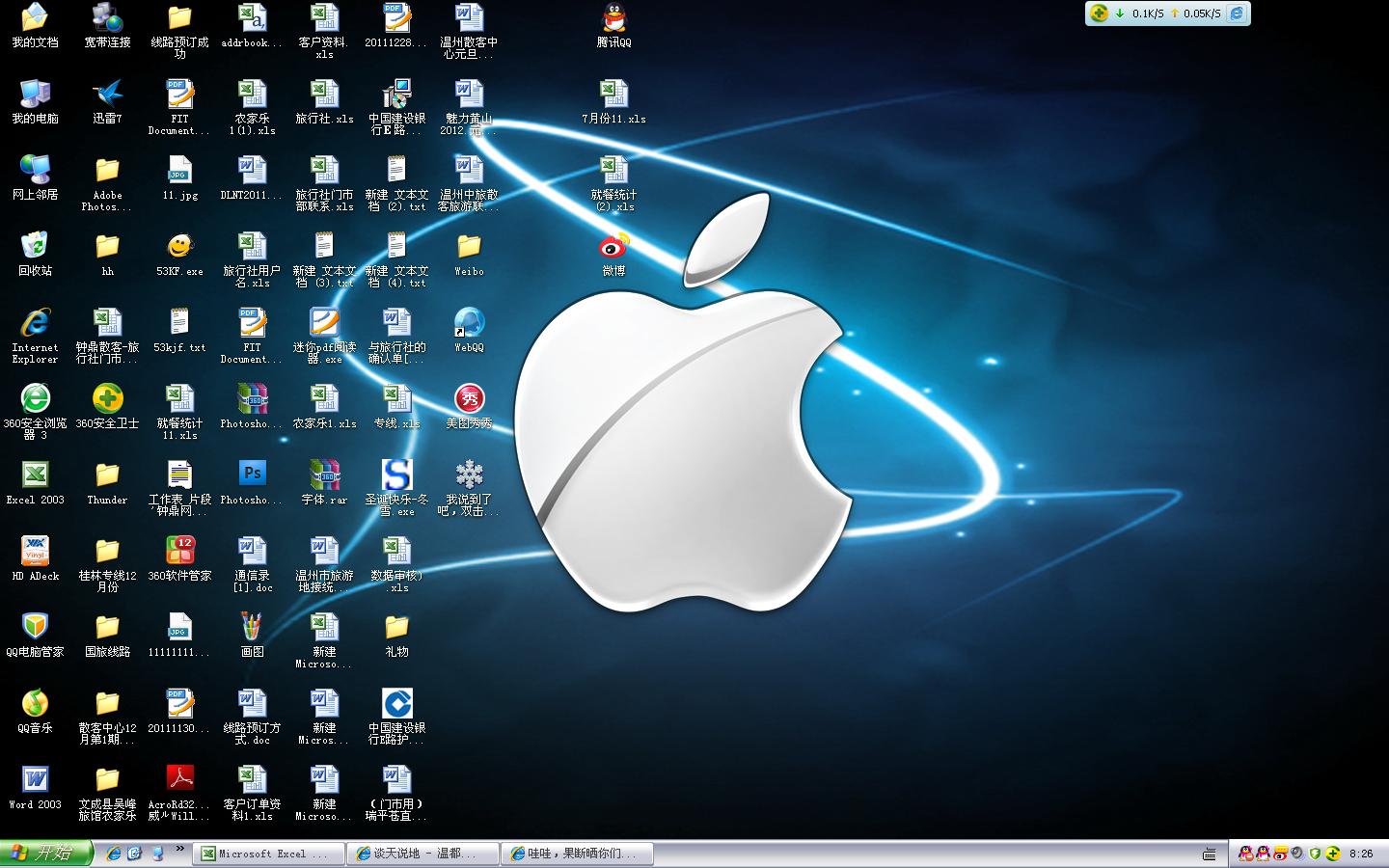Open the 回收站 recycle bin

35,254
